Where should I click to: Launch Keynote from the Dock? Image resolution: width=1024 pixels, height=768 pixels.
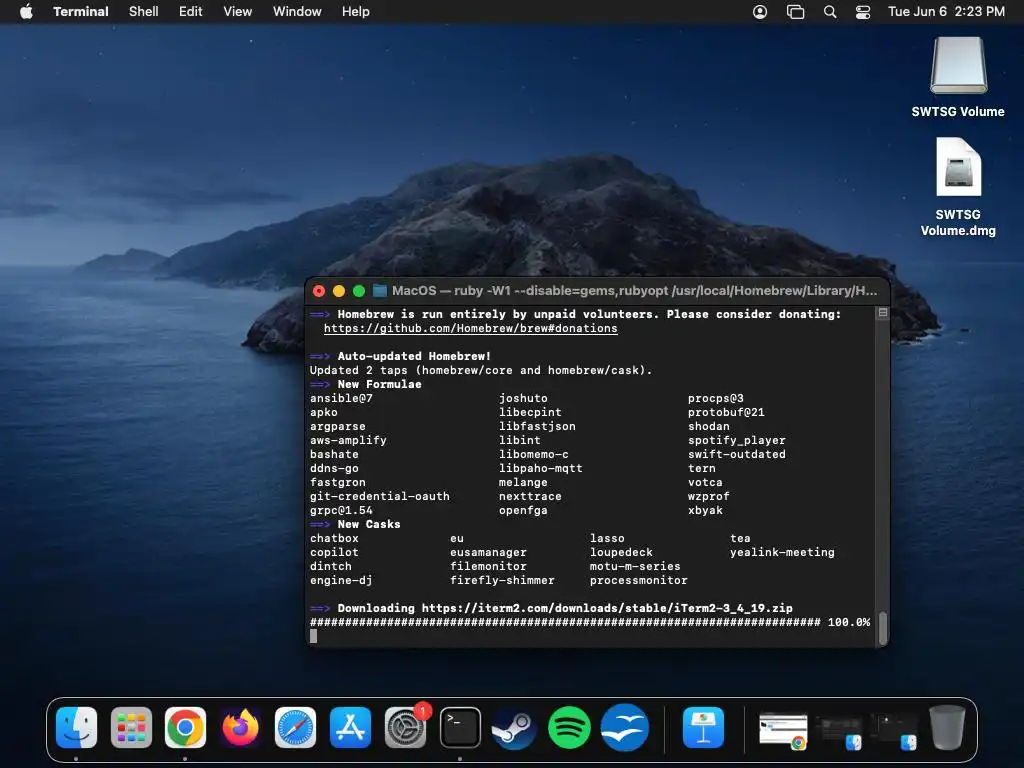coord(703,728)
